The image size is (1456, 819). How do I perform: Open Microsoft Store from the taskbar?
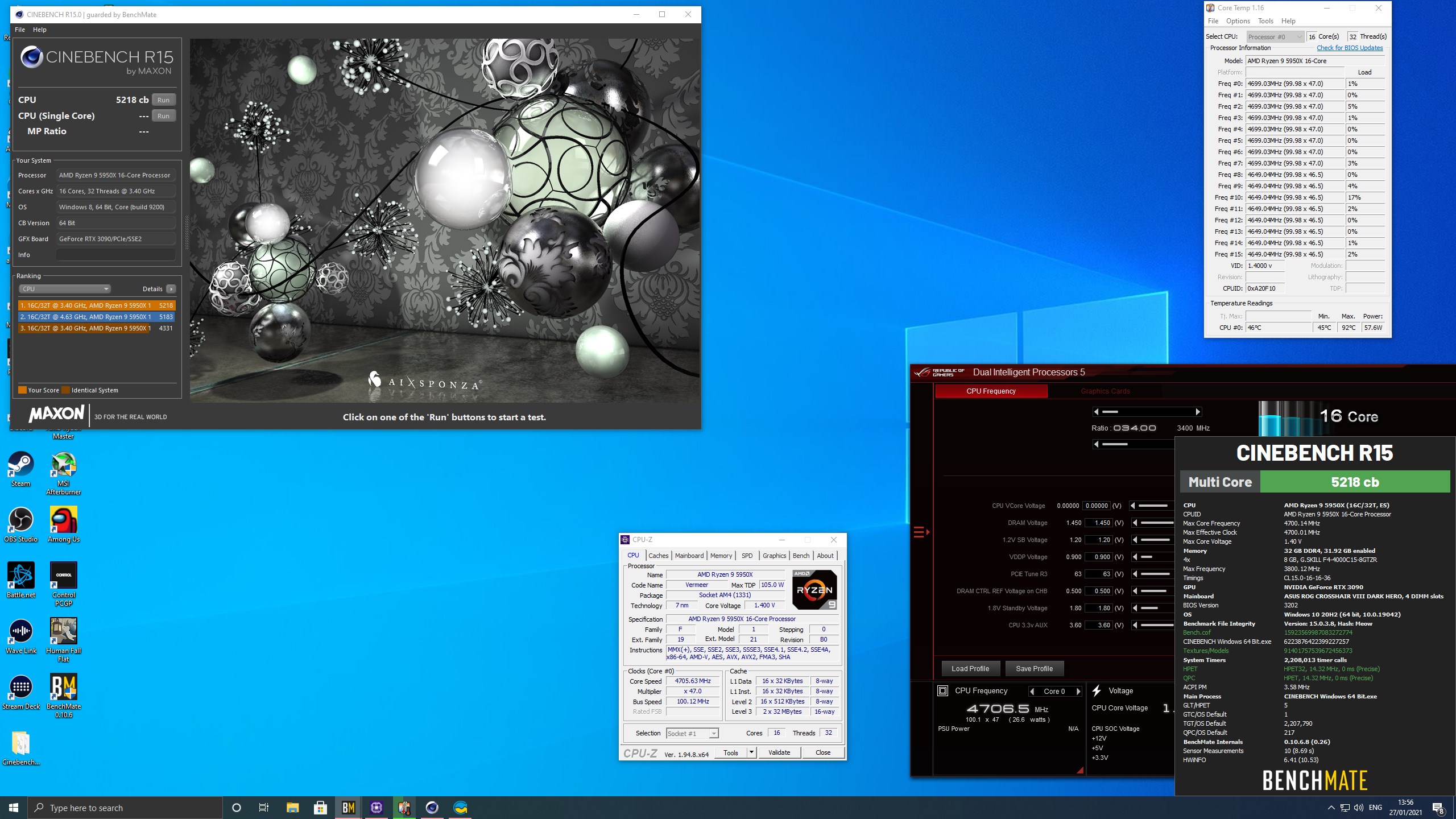click(320, 808)
